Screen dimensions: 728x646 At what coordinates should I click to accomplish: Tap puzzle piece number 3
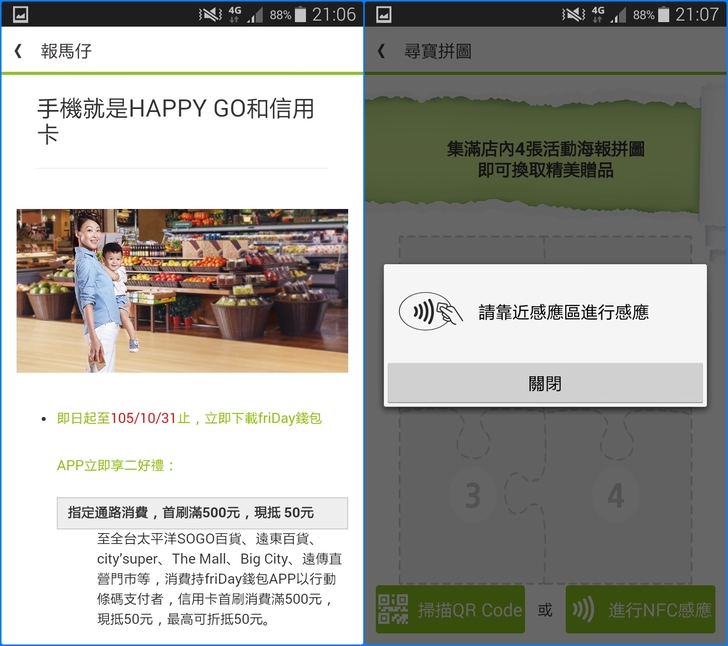pyautogui.click(x=473, y=495)
